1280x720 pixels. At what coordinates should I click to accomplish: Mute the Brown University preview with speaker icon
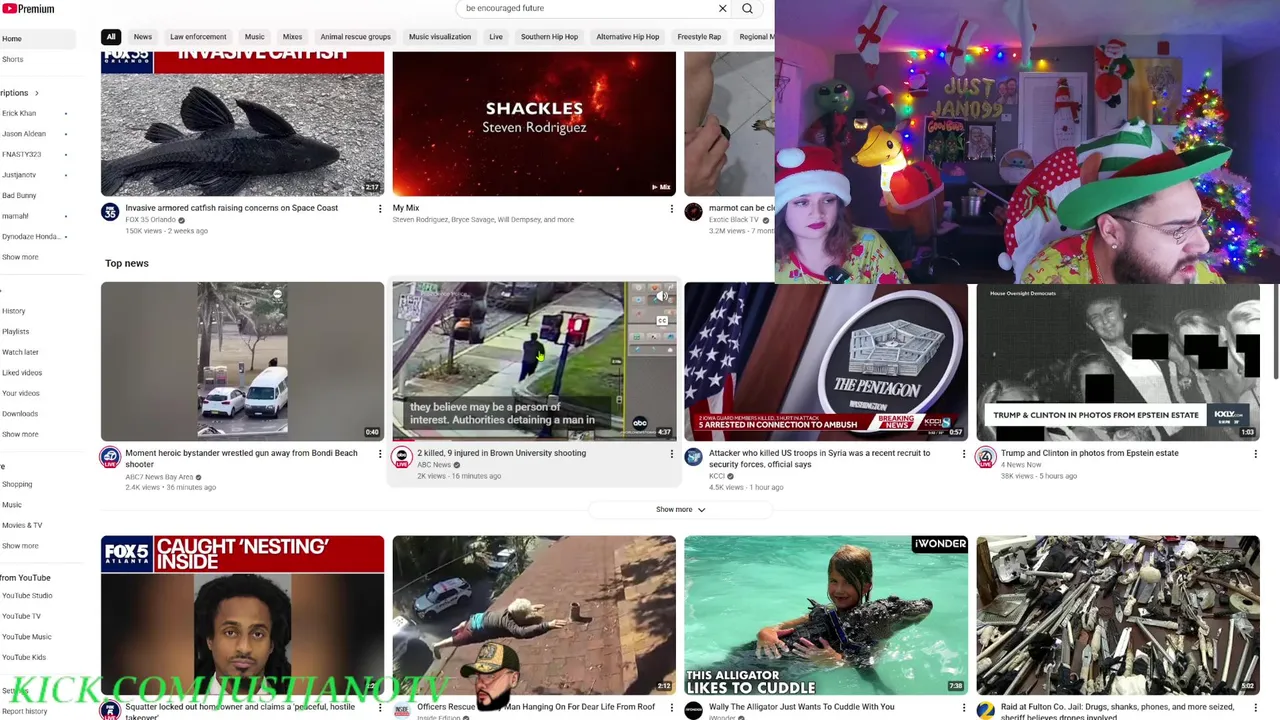pos(662,297)
